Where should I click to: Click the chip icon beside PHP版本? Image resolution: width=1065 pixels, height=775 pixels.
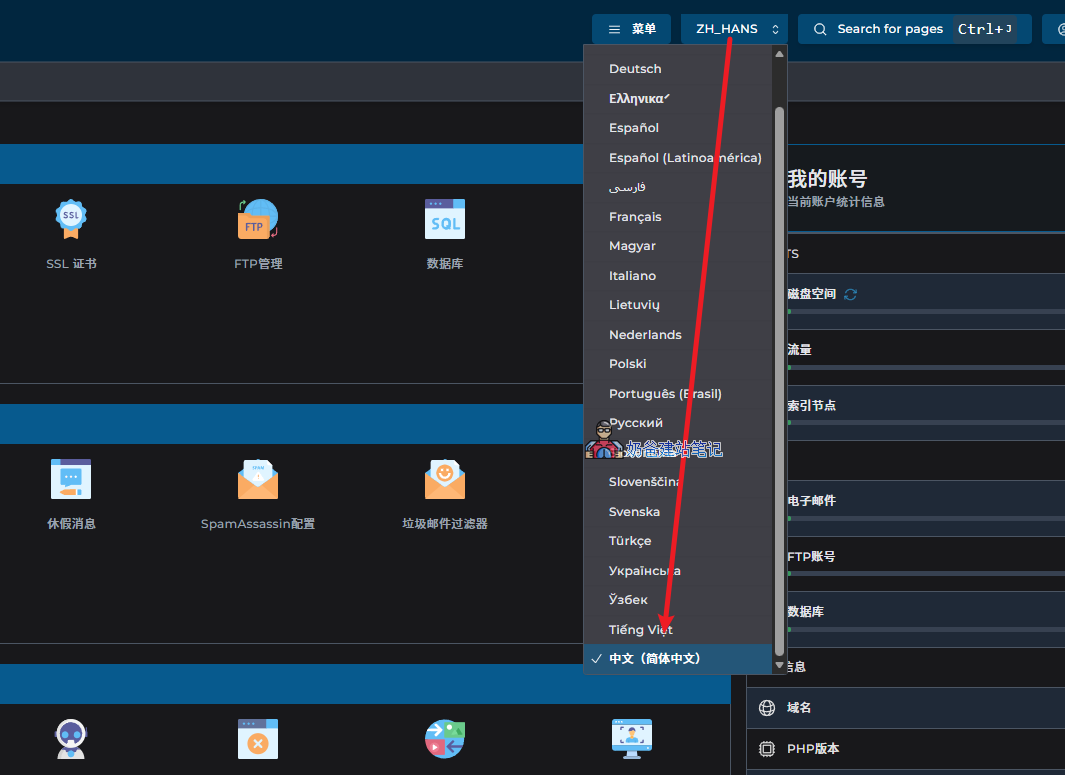coord(767,749)
